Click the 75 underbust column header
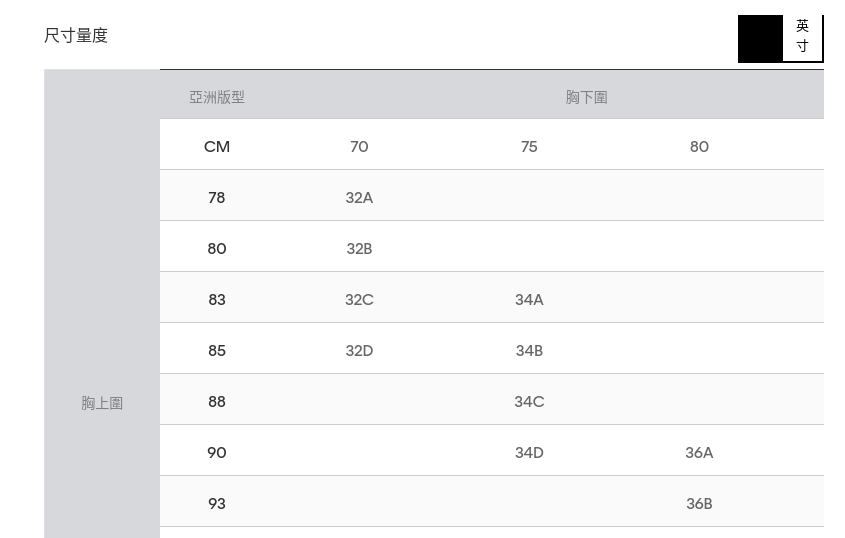Screen dimensions: 845x538 tap(529, 147)
